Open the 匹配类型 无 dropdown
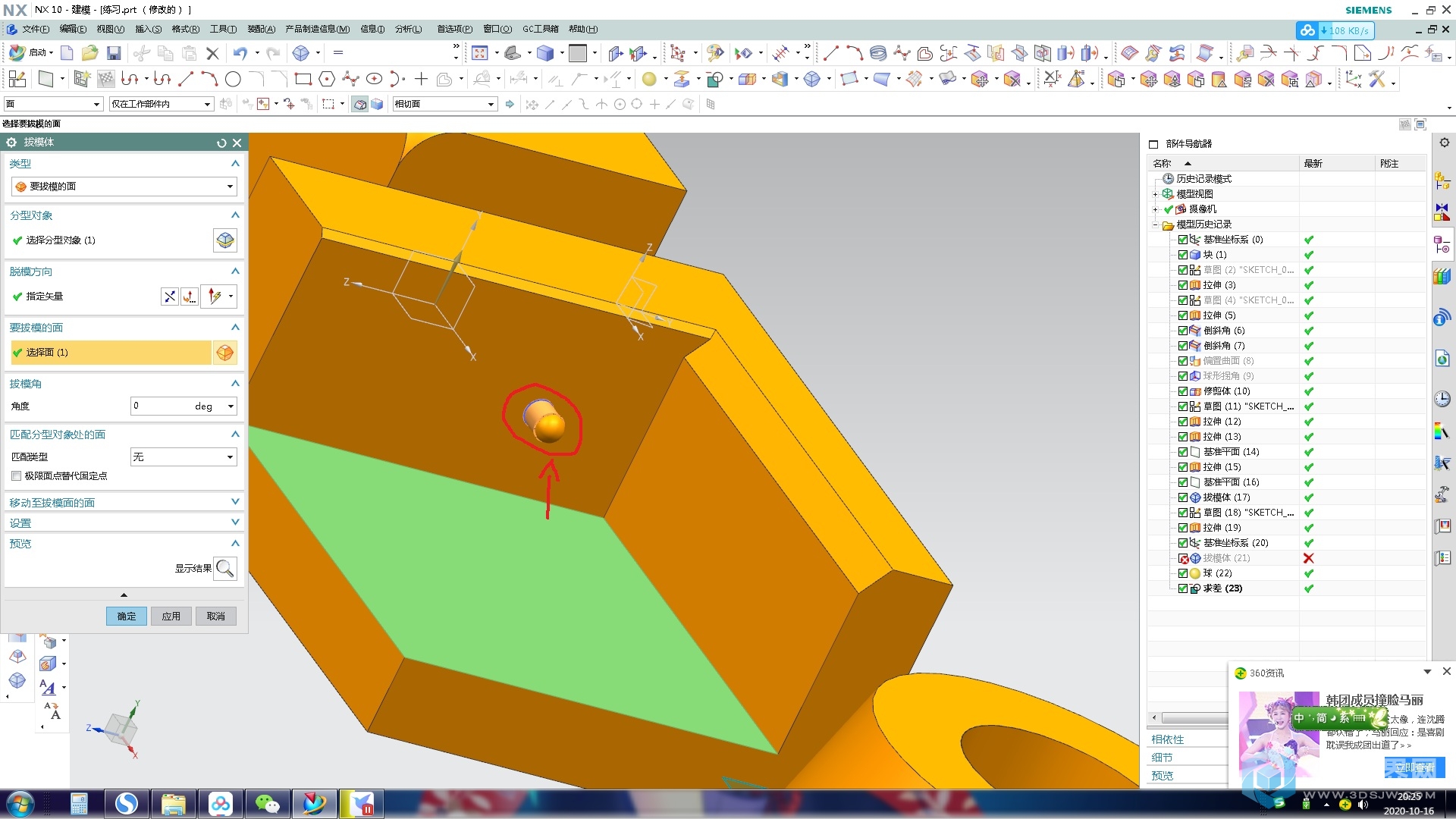The image size is (1456, 819). (184, 457)
